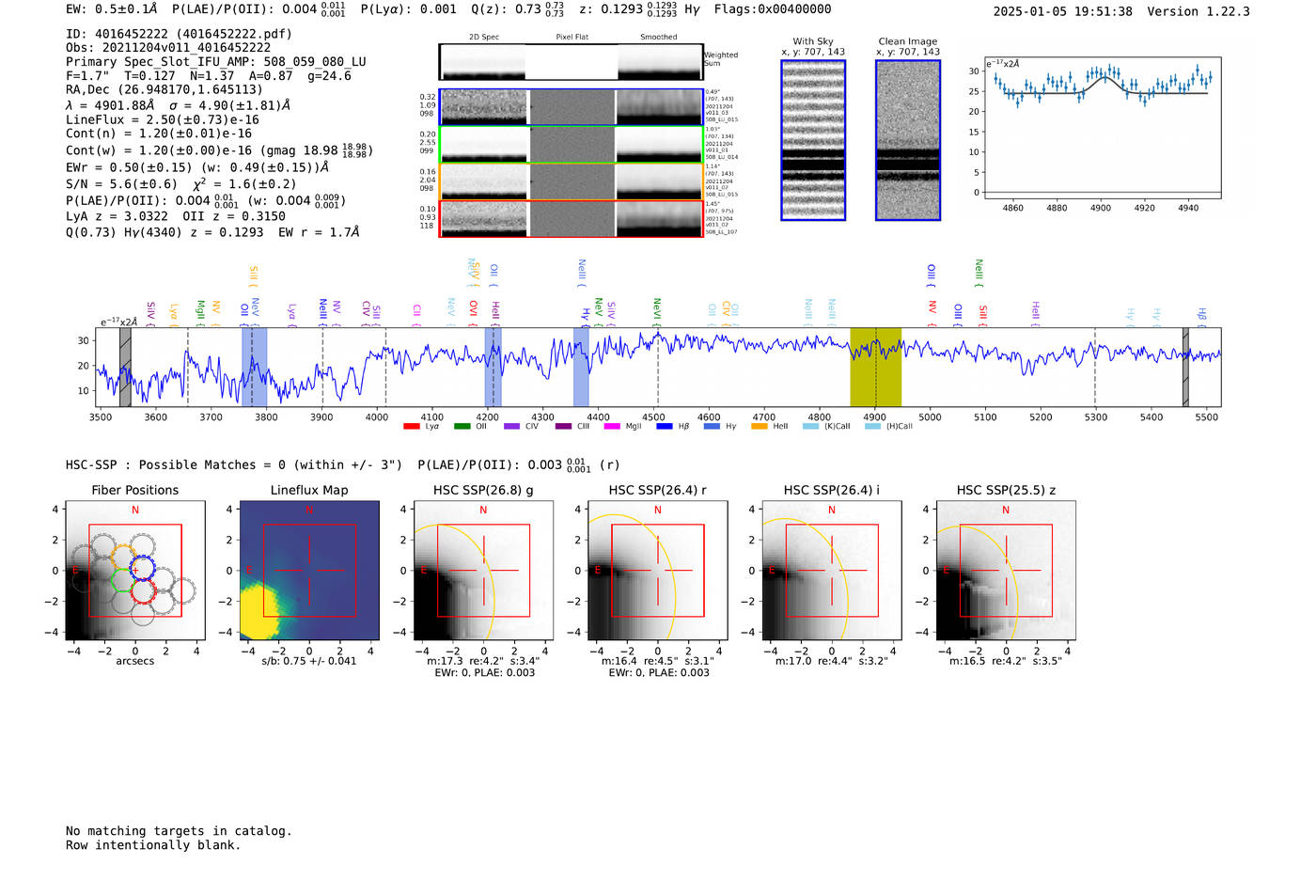Click the gray hatched band near 5465
This screenshot has width=1316, height=896.
pyautogui.click(x=1185, y=368)
